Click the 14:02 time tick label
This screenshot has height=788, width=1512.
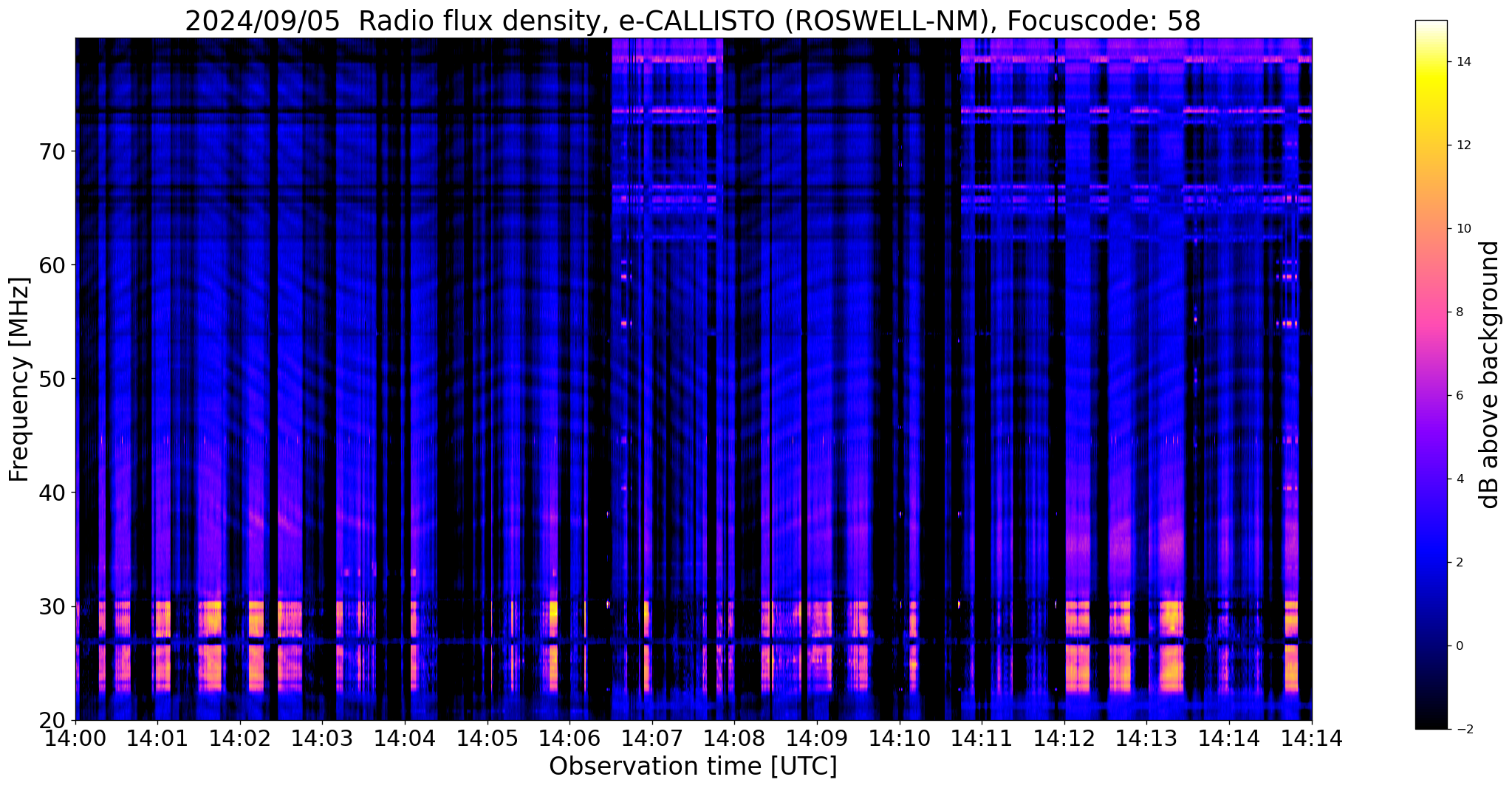click(x=239, y=737)
